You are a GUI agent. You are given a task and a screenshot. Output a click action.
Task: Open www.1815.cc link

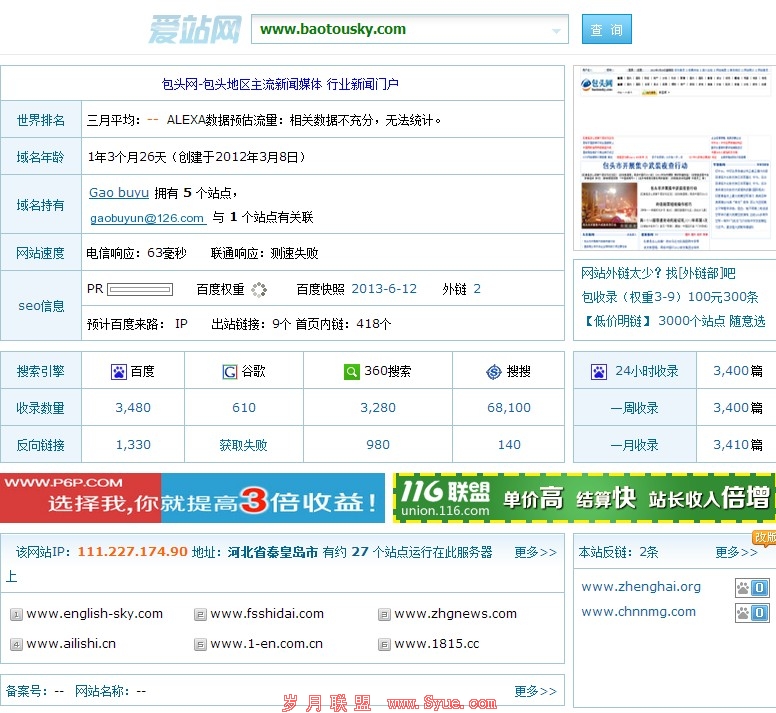[x=436, y=644]
